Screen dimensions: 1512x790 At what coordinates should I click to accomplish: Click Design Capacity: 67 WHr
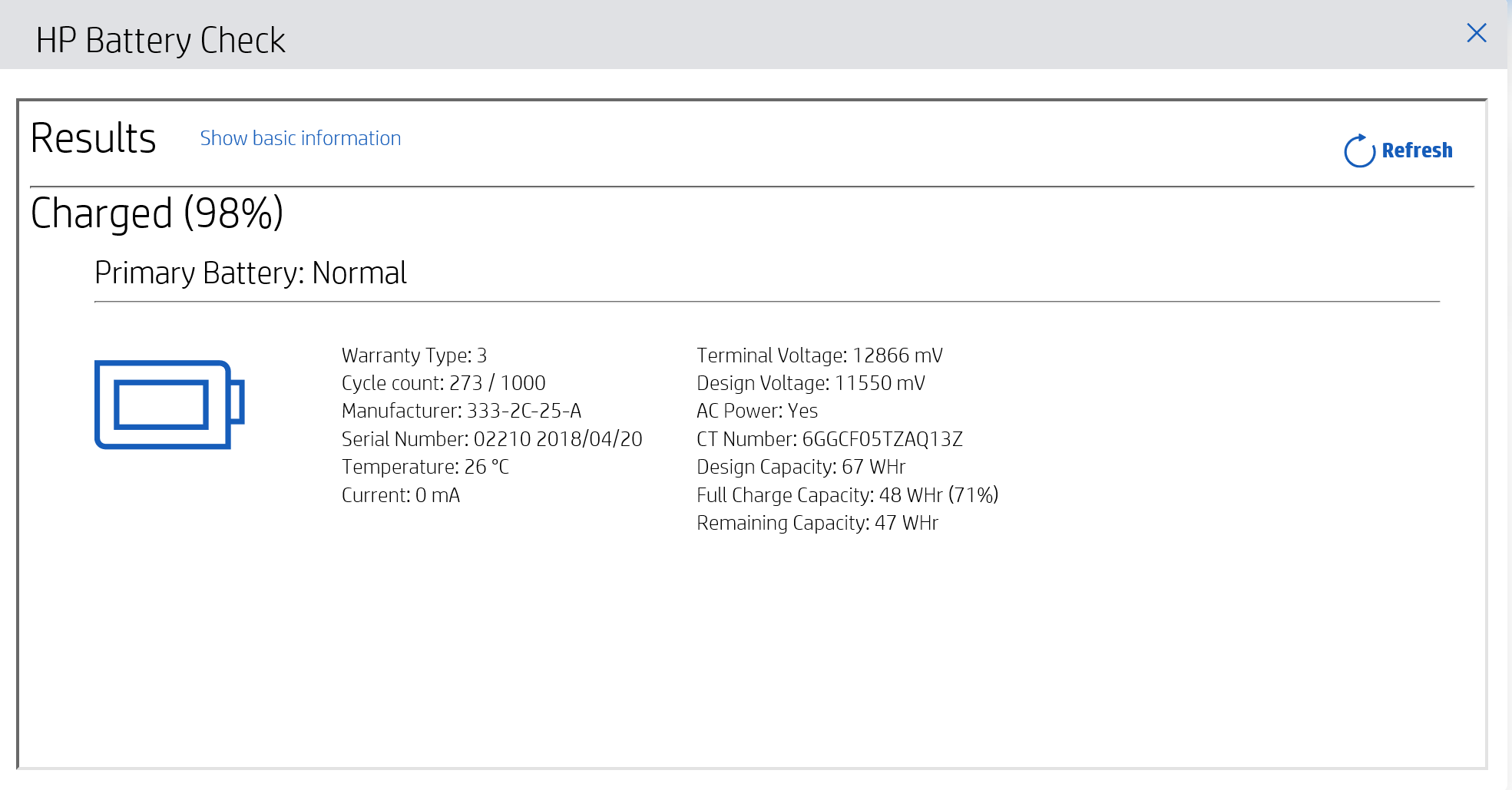point(801,467)
